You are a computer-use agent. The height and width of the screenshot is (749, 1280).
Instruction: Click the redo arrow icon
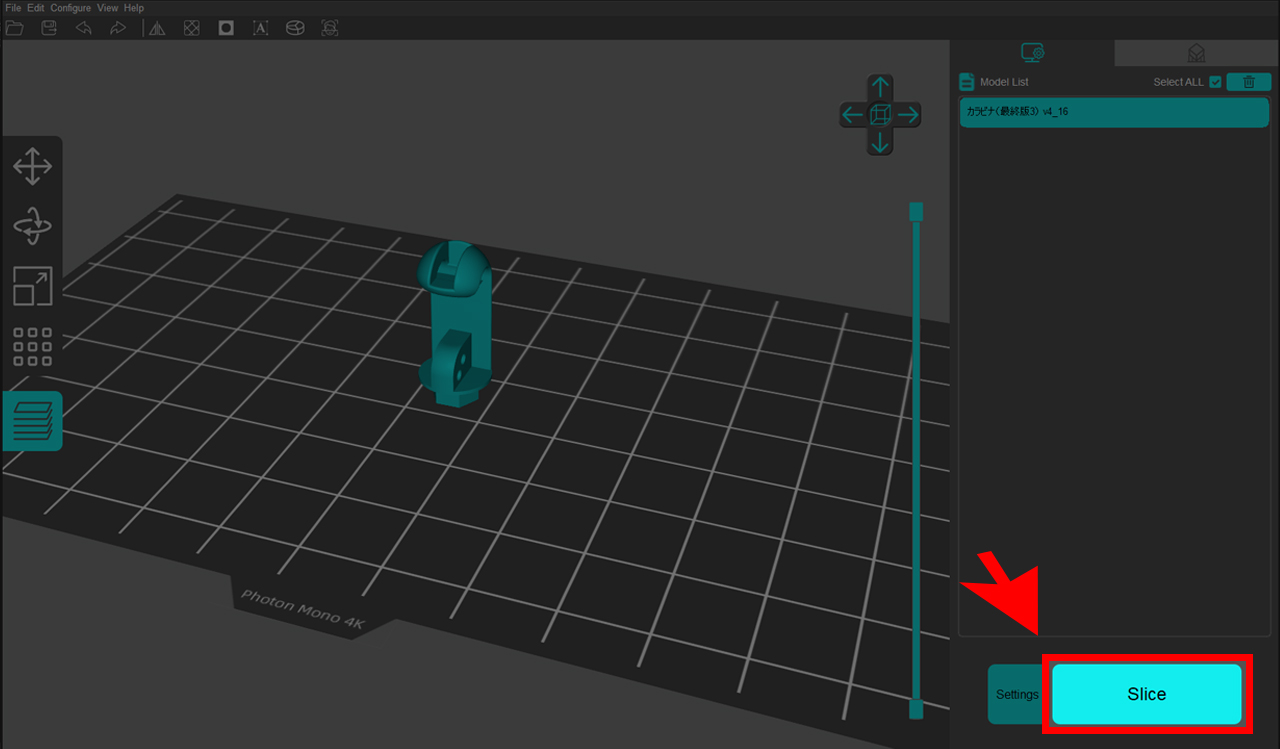pos(117,28)
